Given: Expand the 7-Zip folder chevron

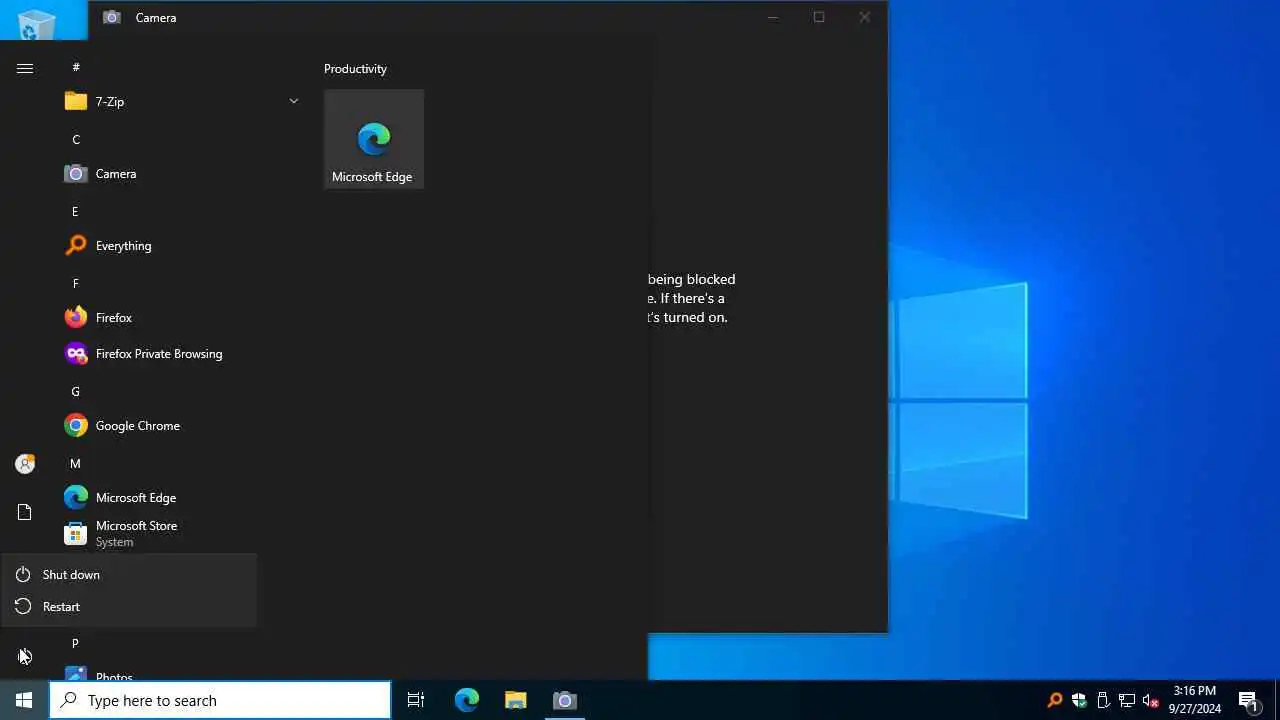Looking at the screenshot, I should pos(293,101).
